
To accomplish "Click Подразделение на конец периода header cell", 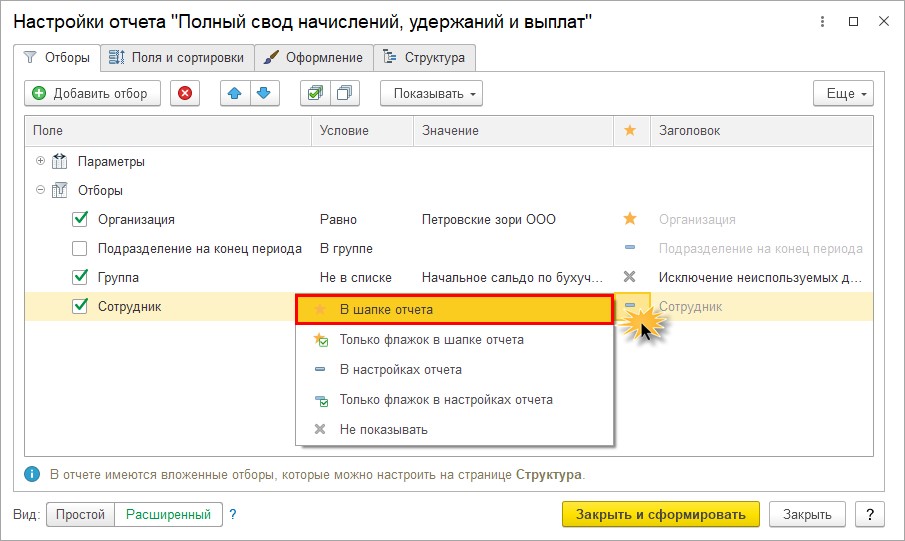I will (761, 248).
